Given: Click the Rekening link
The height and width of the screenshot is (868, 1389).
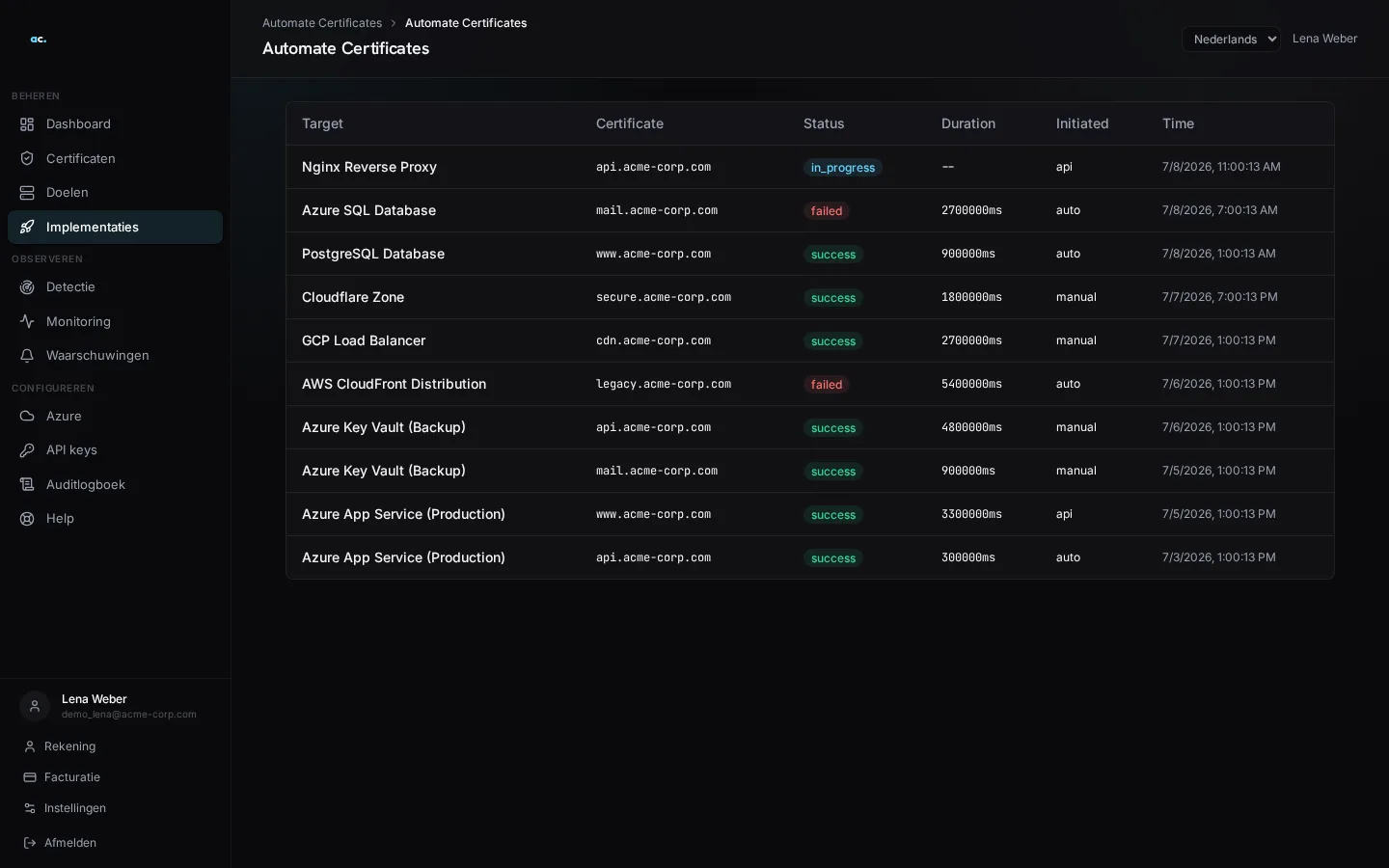Looking at the screenshot, I should click(115, 746).
